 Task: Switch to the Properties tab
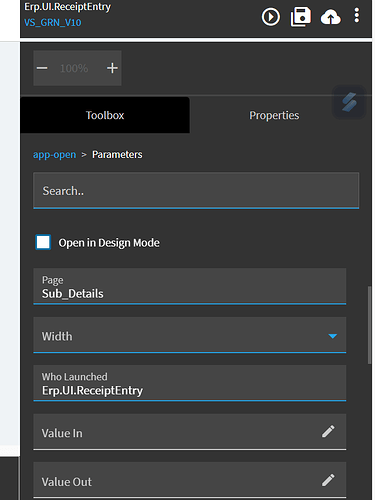click(x=274, y=115)
